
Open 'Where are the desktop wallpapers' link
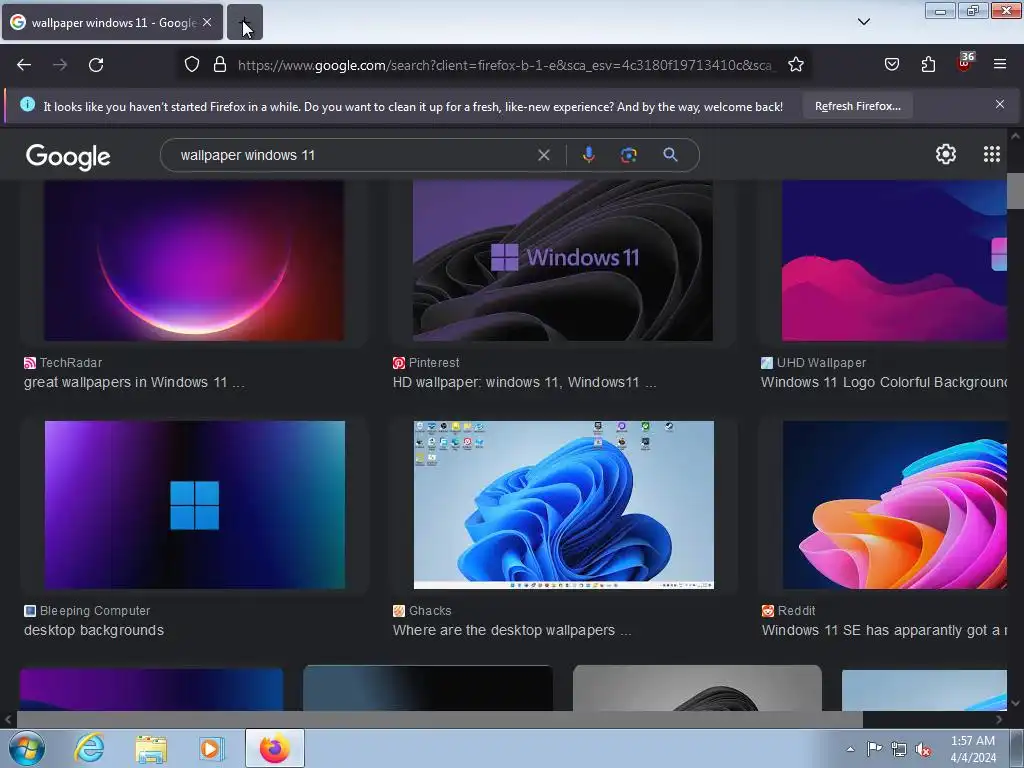(x=511, y=630)
